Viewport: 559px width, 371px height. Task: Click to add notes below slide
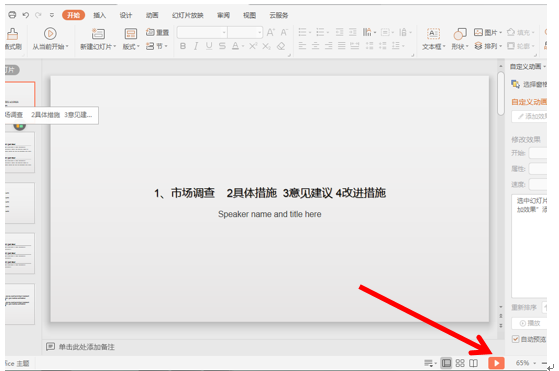[86, 347]
